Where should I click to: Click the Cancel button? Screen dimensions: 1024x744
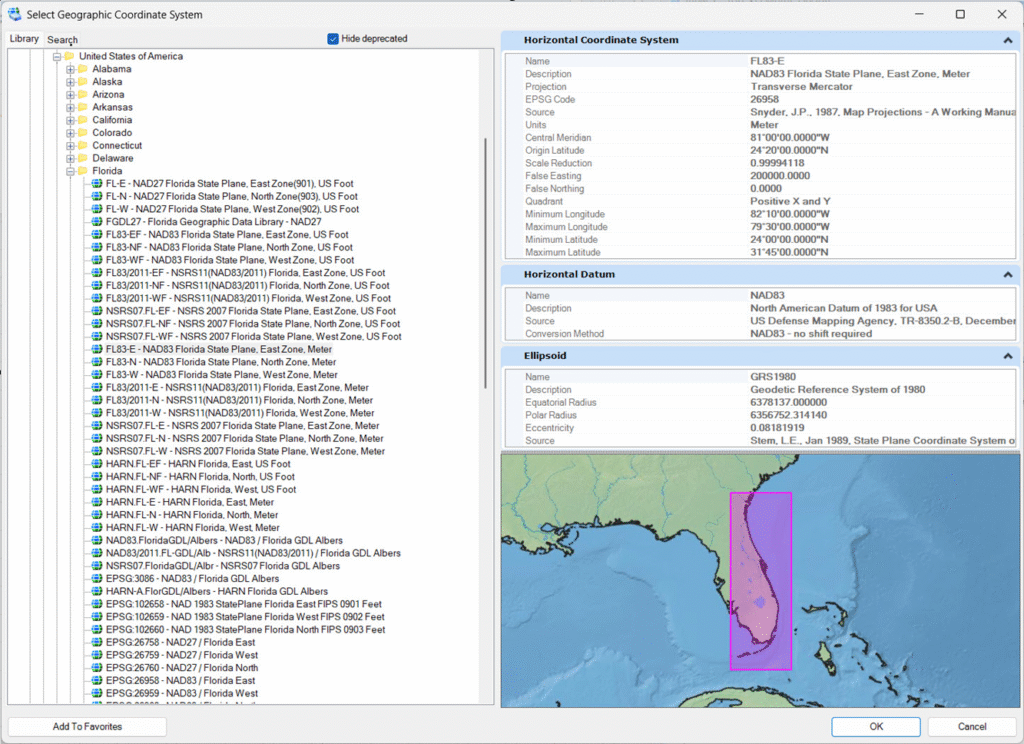tap(972, 726)
